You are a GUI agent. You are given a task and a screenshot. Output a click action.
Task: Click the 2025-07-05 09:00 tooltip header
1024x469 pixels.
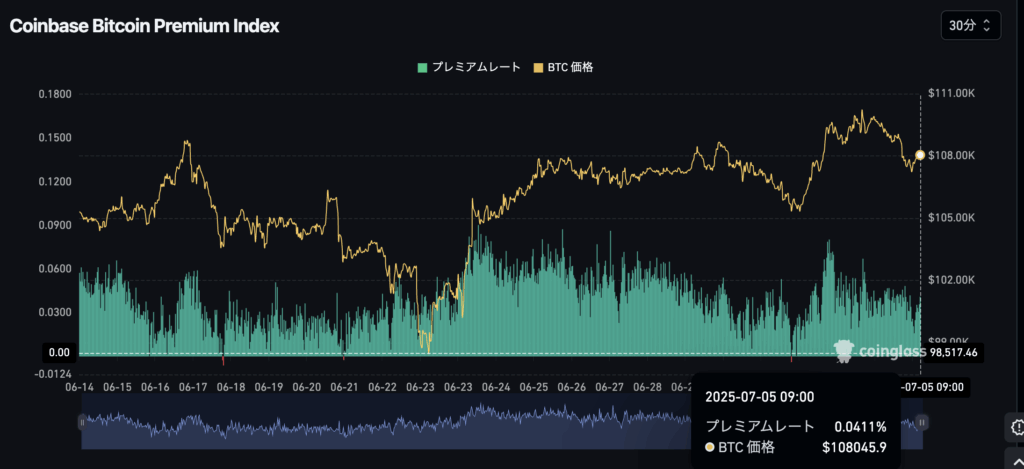pyautogui.click(x=760, y=396)
